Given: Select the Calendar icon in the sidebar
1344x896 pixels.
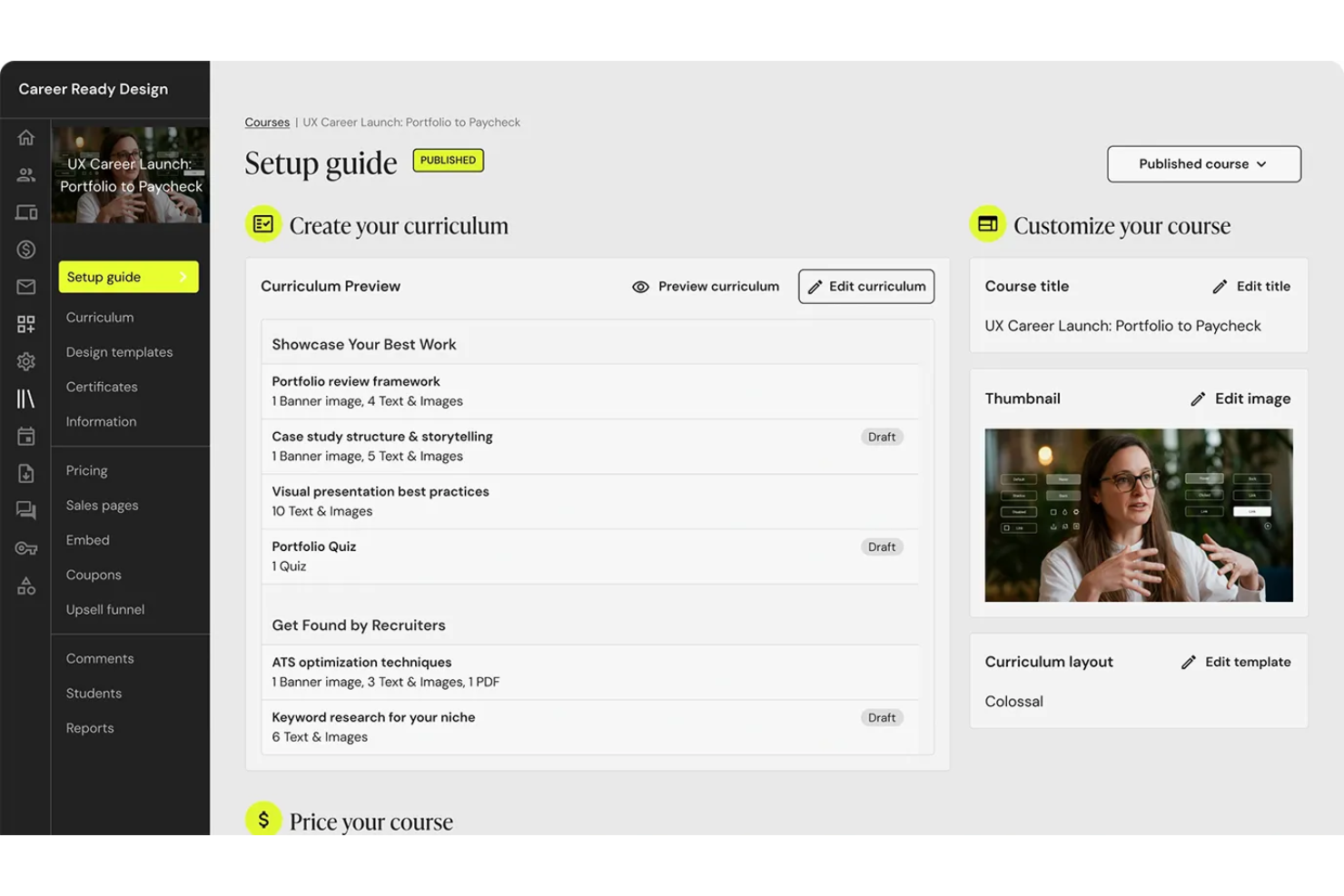Looking at the screenshot, I should click(25, 436).
